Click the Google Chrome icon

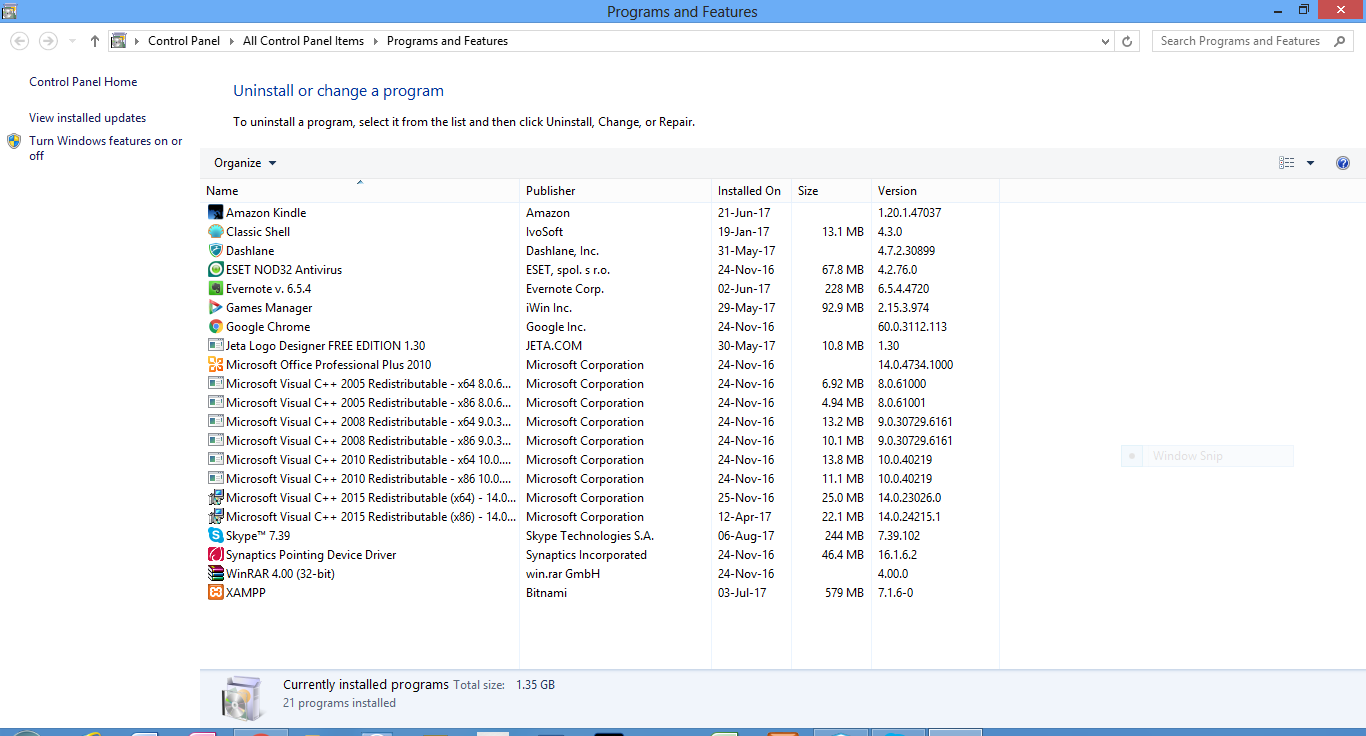215,326
